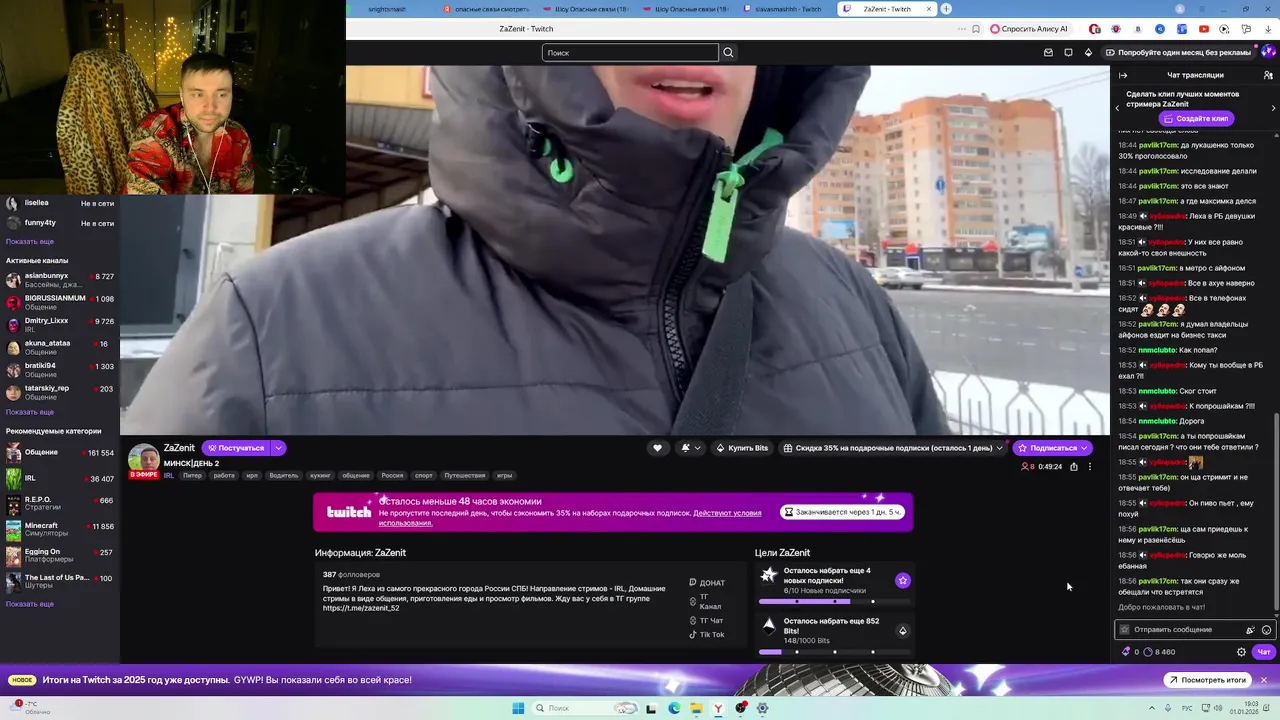This screenshot has width=1280, height=720.
Task: Click the star icon on subscription goal
Action: pos(903,580)
